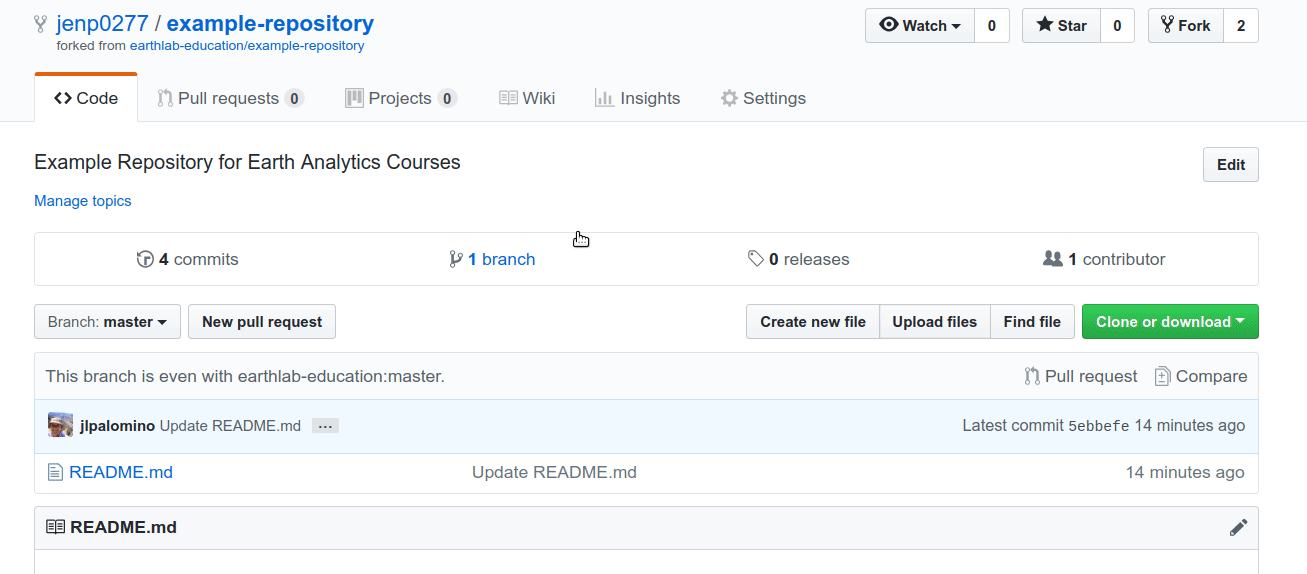Click Create new file button

[813, 322]
